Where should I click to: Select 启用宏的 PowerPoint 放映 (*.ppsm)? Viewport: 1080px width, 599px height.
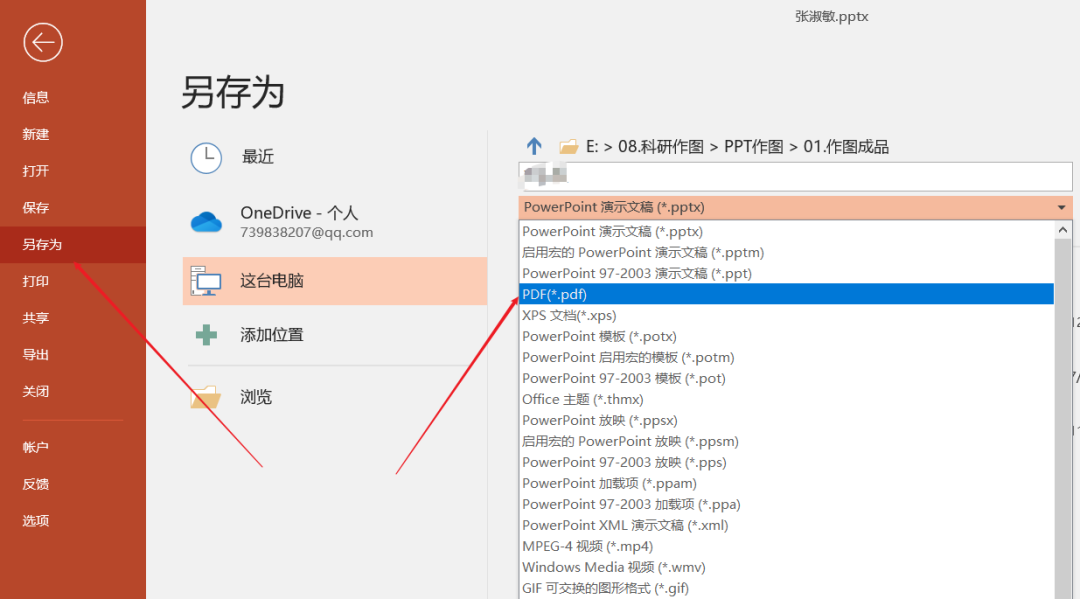[786, 441]
